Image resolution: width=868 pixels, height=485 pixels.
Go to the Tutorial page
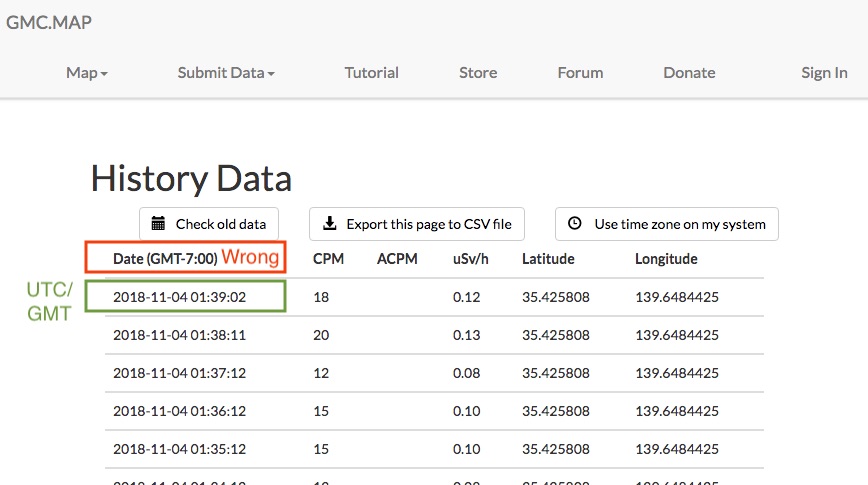(x=371, y=73)
